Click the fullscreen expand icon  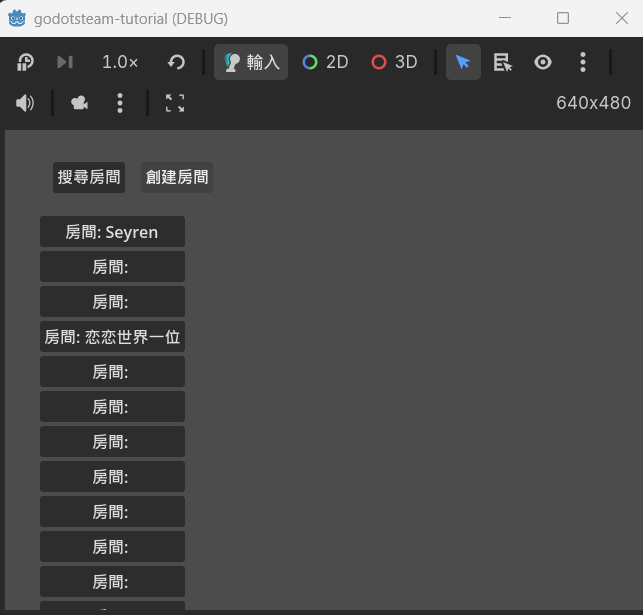pos(175,103)
